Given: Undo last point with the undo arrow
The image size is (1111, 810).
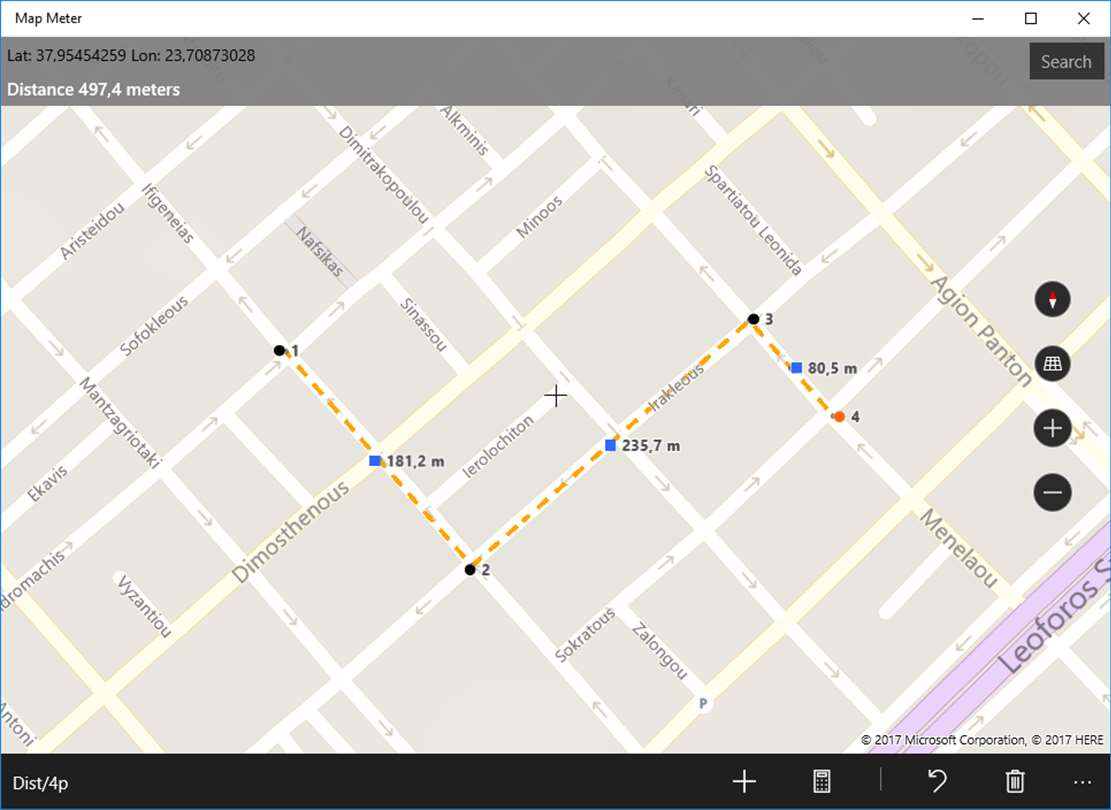Looking at the screenshot, I should [937, 782].
